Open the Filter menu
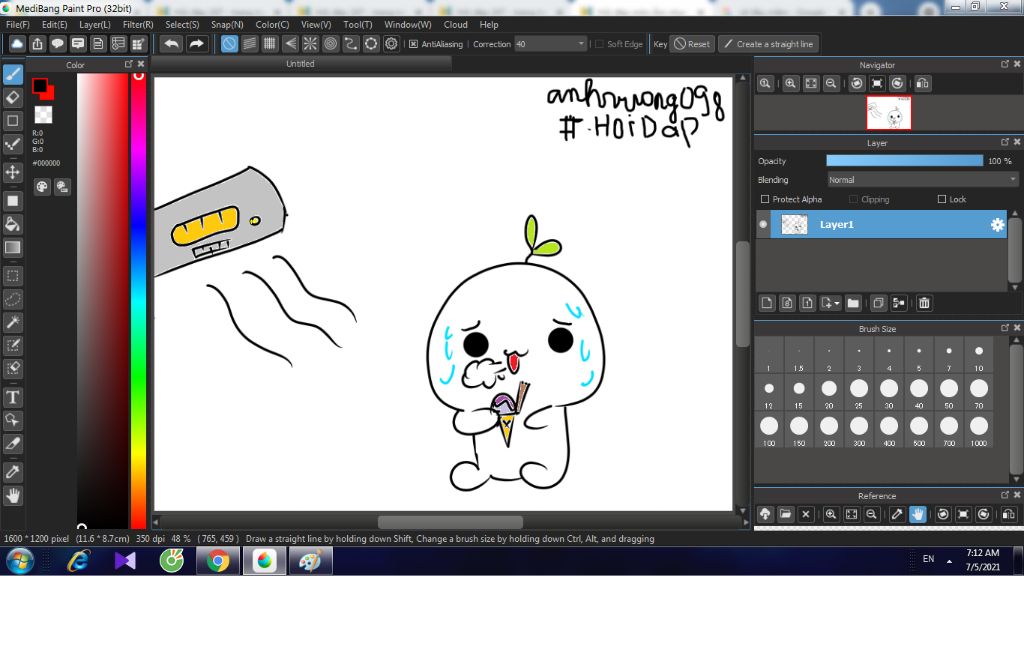Image resolution: width=1024 pixels, height=661 pixels. click(x=138, y=24)
